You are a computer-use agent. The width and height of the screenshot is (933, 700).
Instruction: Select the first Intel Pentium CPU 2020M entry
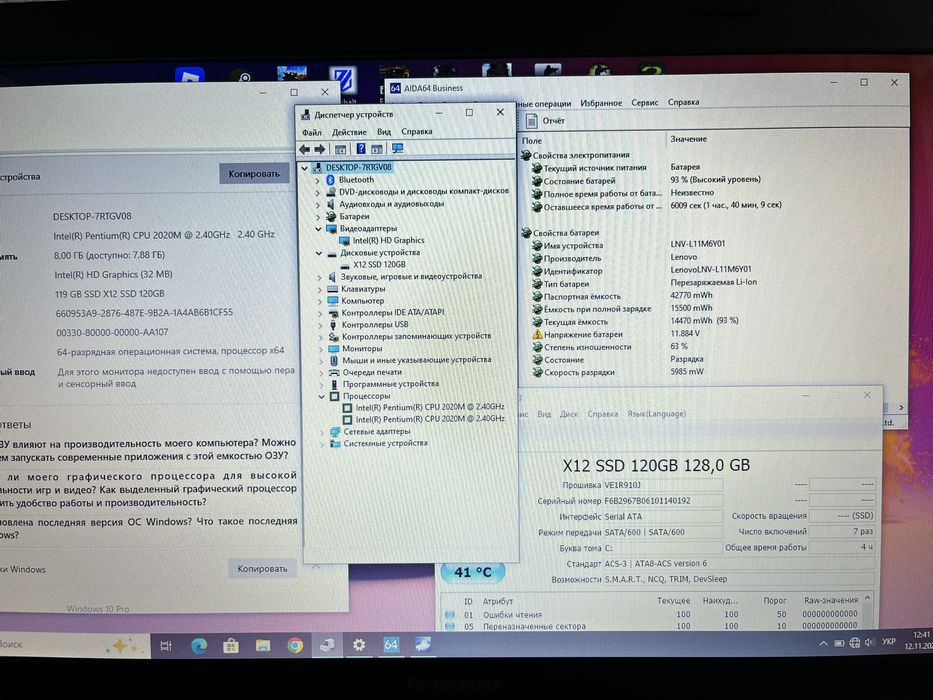(430, 408)
